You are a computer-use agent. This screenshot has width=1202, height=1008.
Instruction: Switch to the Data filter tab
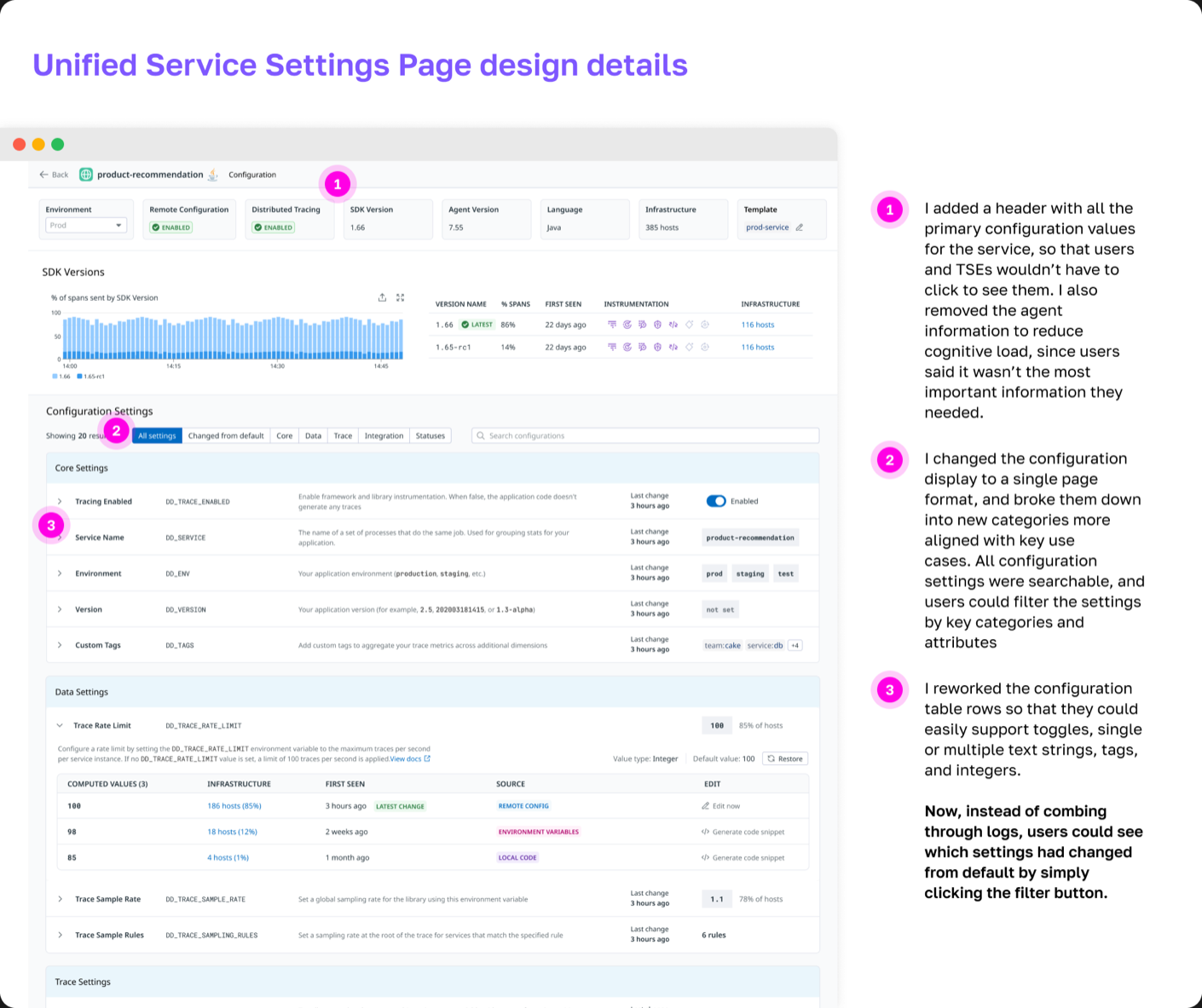[x=314, y=435]
